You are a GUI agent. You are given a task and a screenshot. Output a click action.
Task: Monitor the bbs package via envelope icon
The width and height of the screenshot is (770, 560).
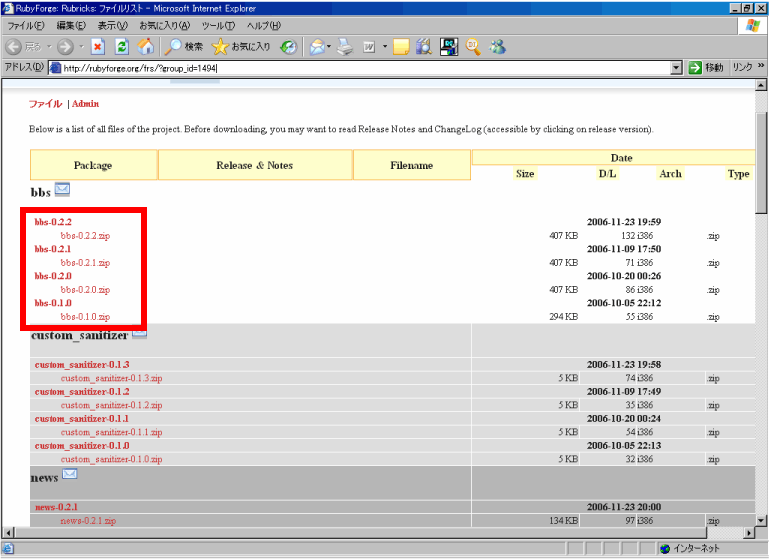pyautogui.click(x=62, y=189)
